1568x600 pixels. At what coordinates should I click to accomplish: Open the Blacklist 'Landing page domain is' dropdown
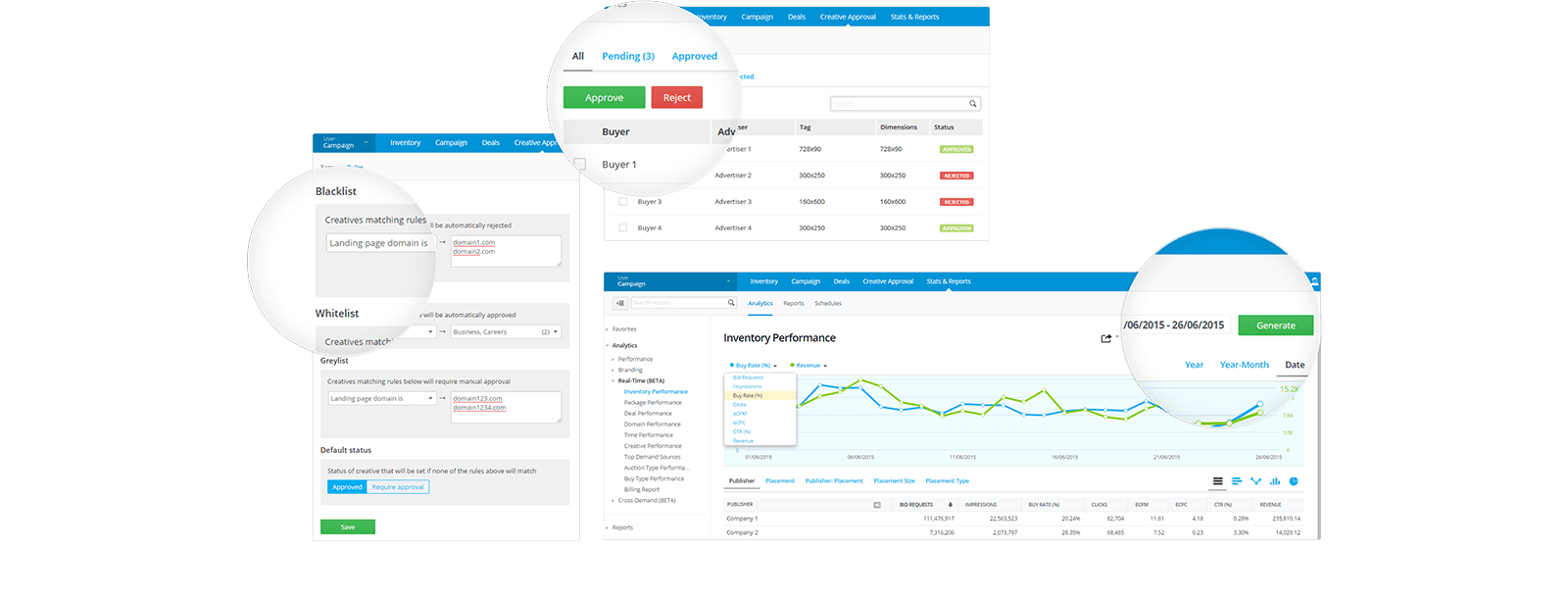point(381,243)
